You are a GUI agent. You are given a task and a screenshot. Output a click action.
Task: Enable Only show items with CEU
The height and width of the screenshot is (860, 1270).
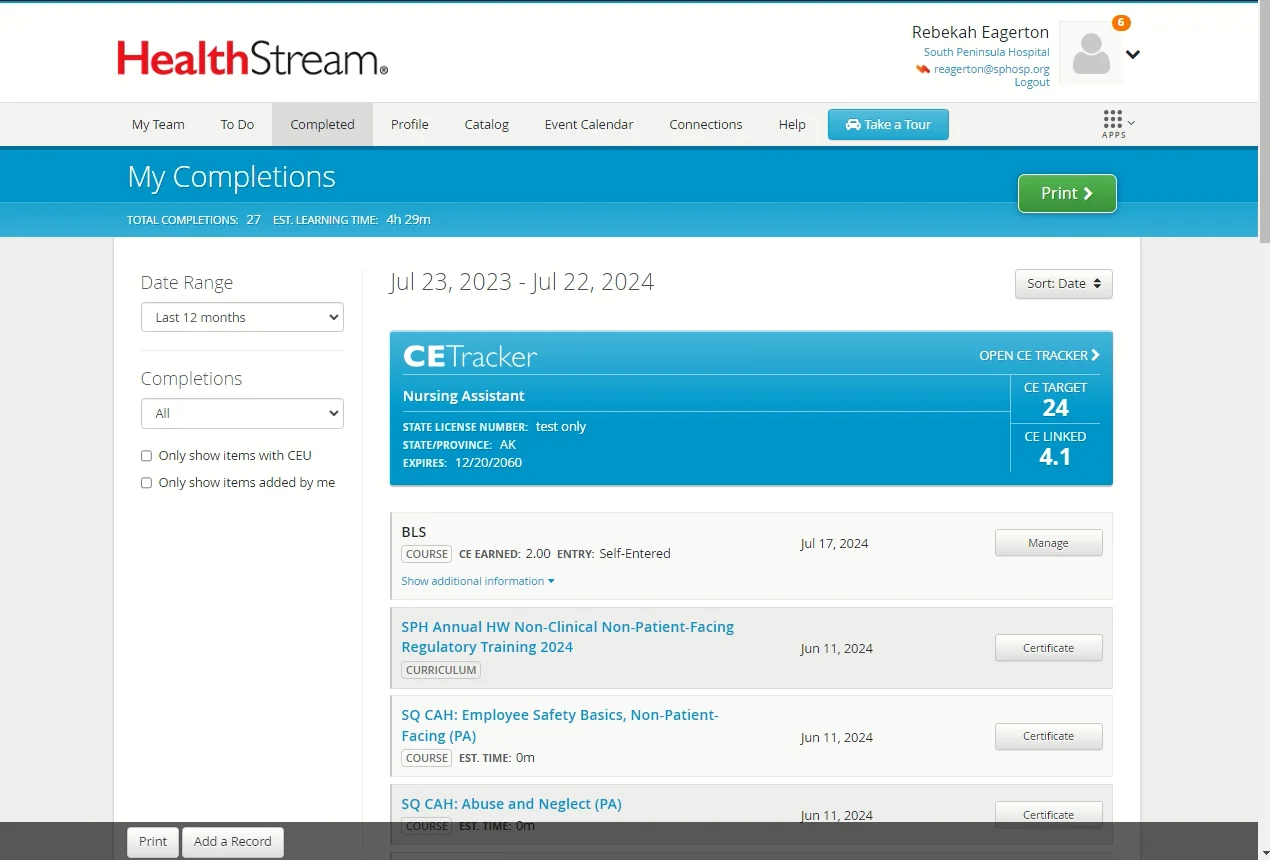tap(146, 456)
